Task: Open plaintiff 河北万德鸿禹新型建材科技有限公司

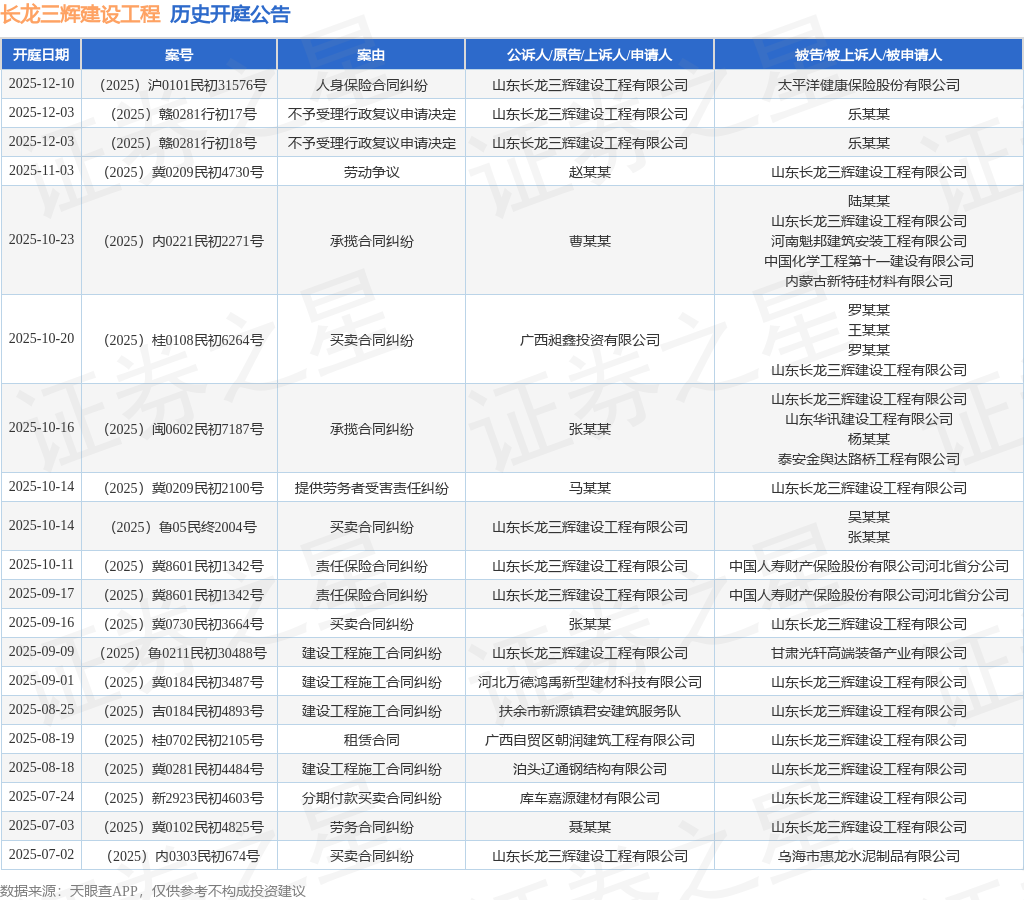Action: click(x=589, y=682)
